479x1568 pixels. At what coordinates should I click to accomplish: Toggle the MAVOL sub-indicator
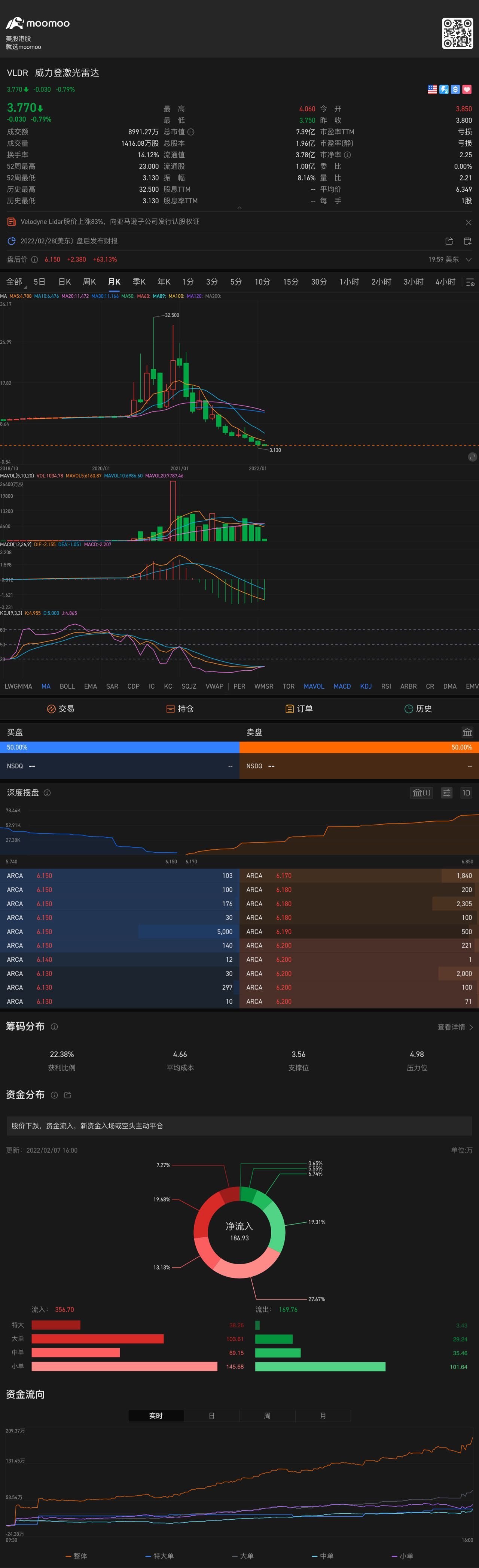coord(314,686)
